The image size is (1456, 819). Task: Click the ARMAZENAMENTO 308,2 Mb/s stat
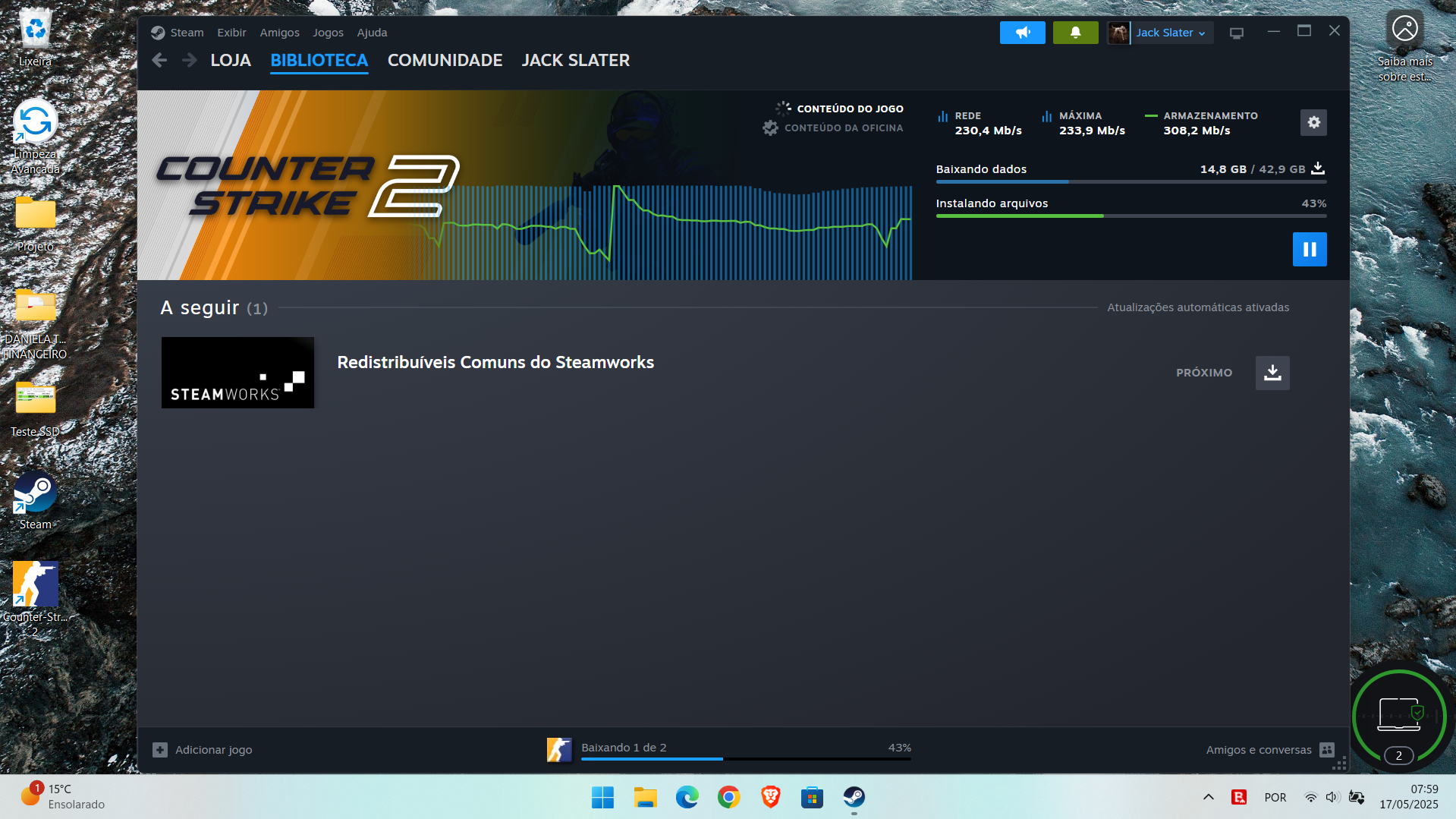point(1202,123)
